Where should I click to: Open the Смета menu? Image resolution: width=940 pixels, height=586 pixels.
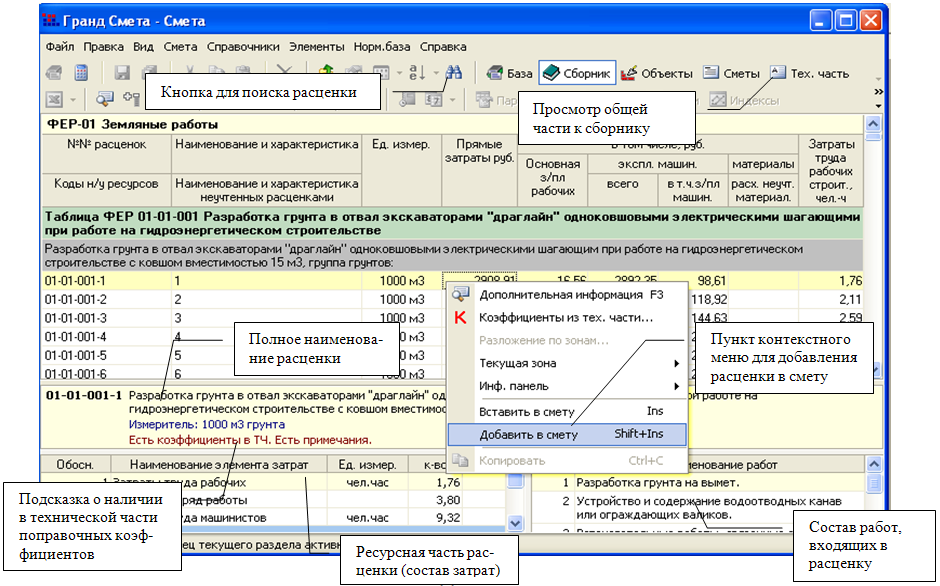click(x=180, y=47)
